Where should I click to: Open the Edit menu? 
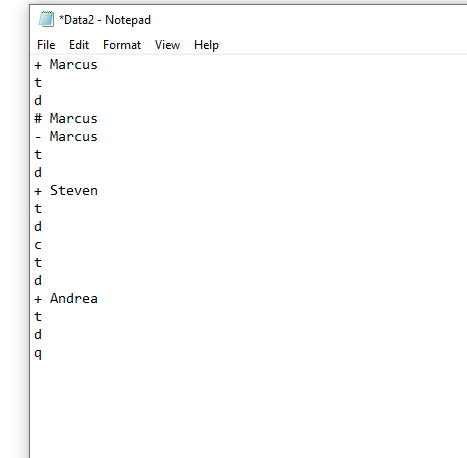tap(79, 45)
